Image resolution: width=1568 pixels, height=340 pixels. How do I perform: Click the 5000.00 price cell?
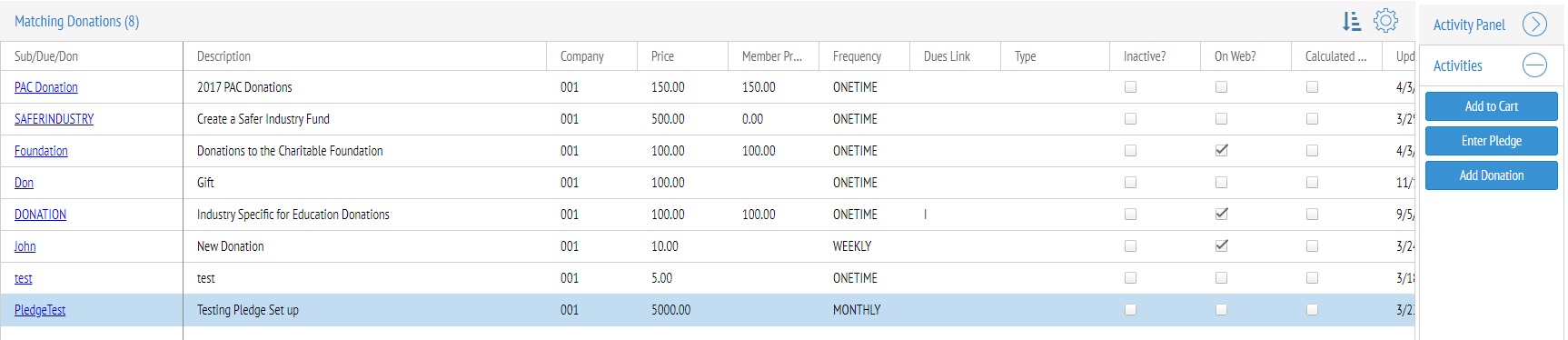pos(682,310)
